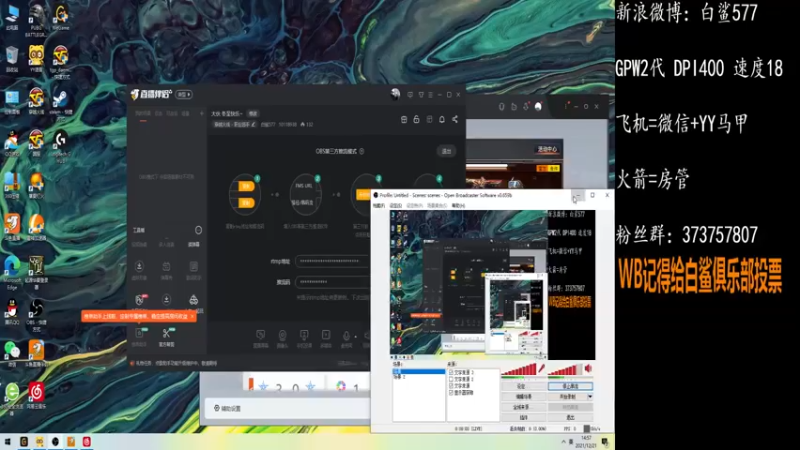The image size is (800, 450).
Task: Open the This PC desktop icon
Action: tap(12, 17)
